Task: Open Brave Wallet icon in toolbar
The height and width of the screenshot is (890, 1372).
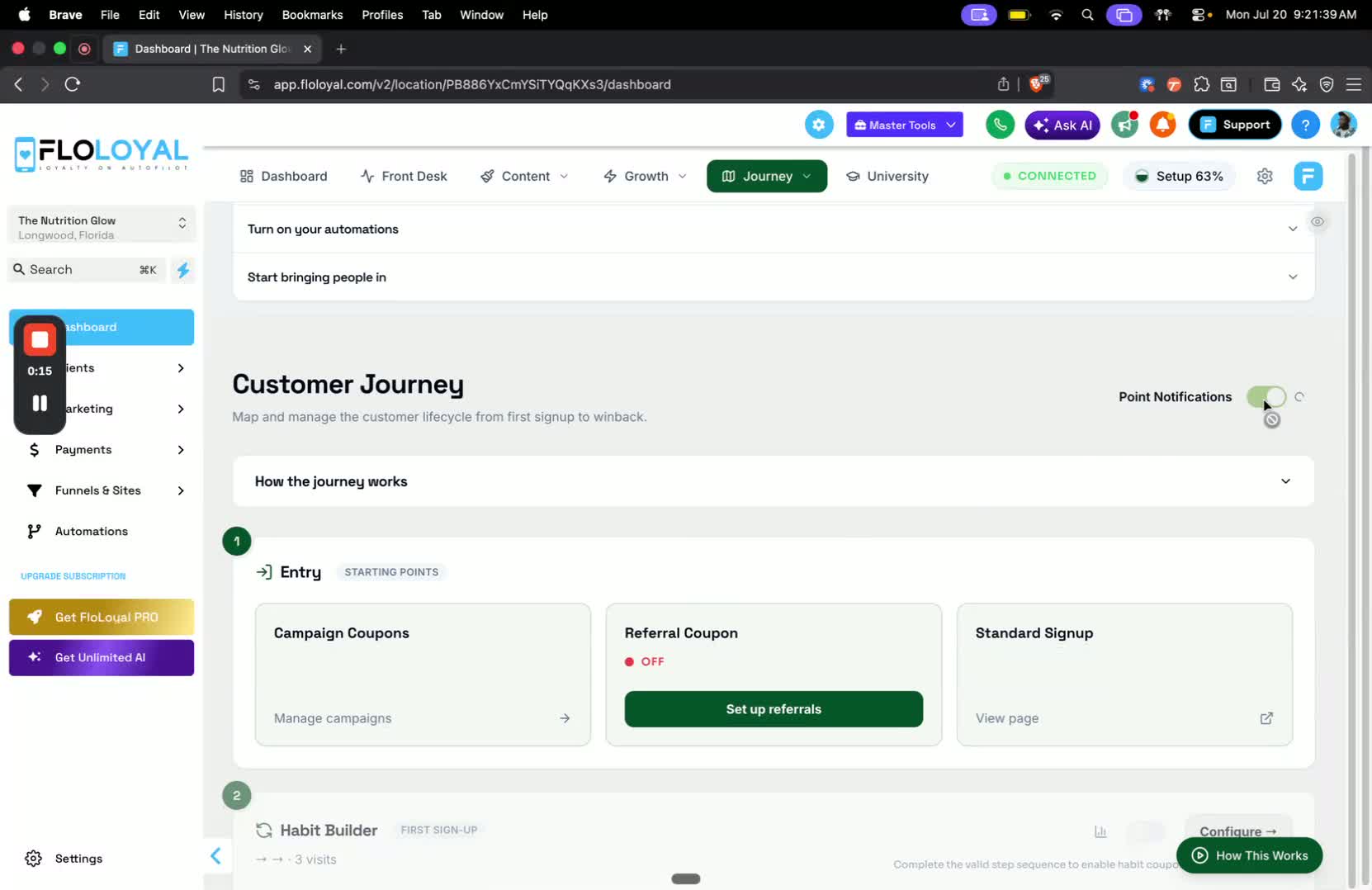Action: pos(1271,84)
